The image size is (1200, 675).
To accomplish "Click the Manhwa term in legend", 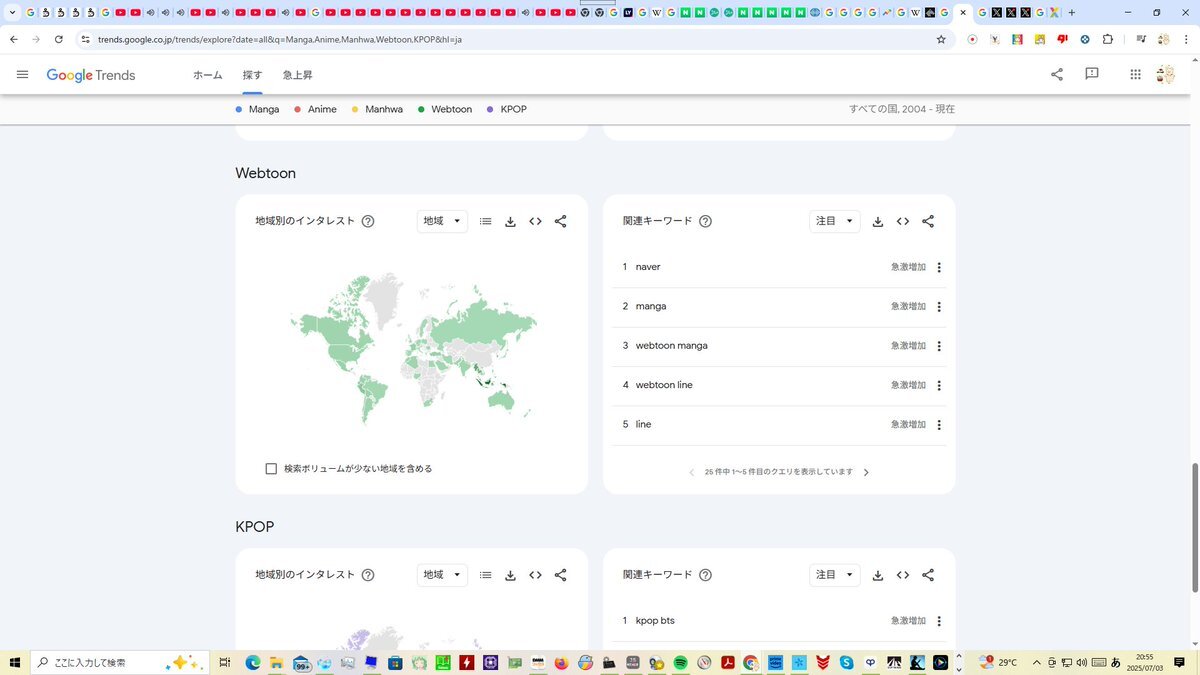I will click(x=384, y=109).
